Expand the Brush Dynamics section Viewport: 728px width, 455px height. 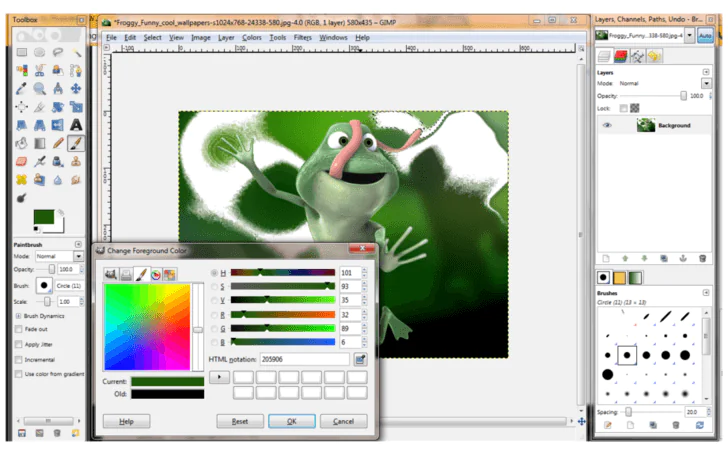click(19, 315)
